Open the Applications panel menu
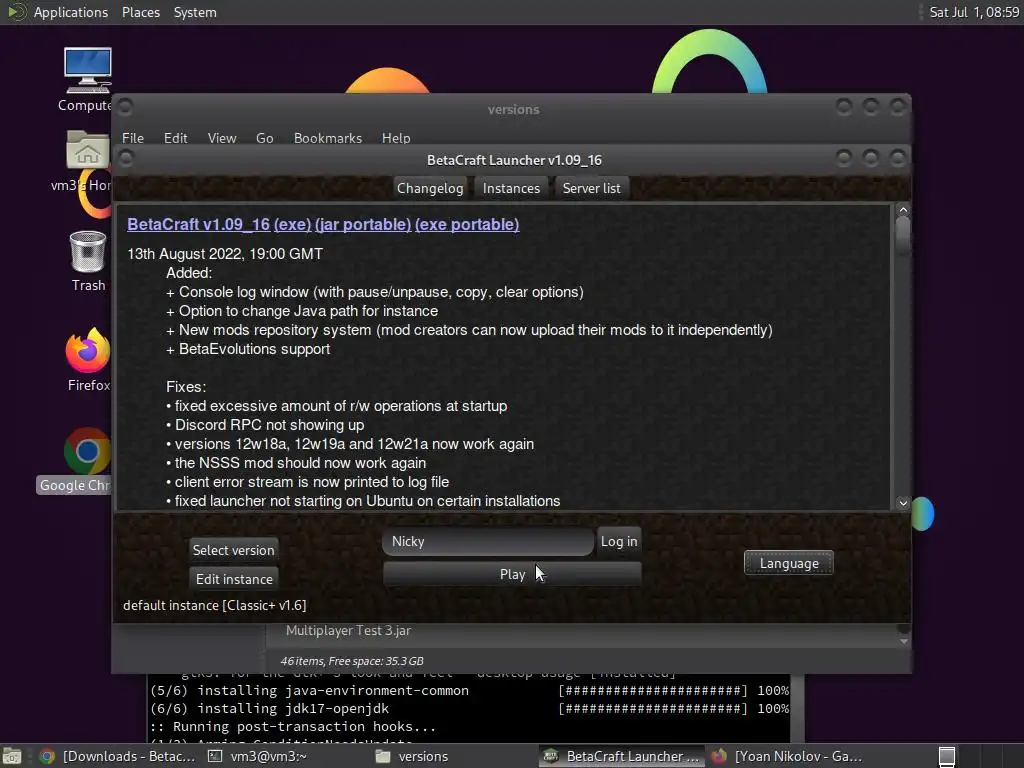The width and height of the screenshot is (1024, 768). [x=71, y=12]
